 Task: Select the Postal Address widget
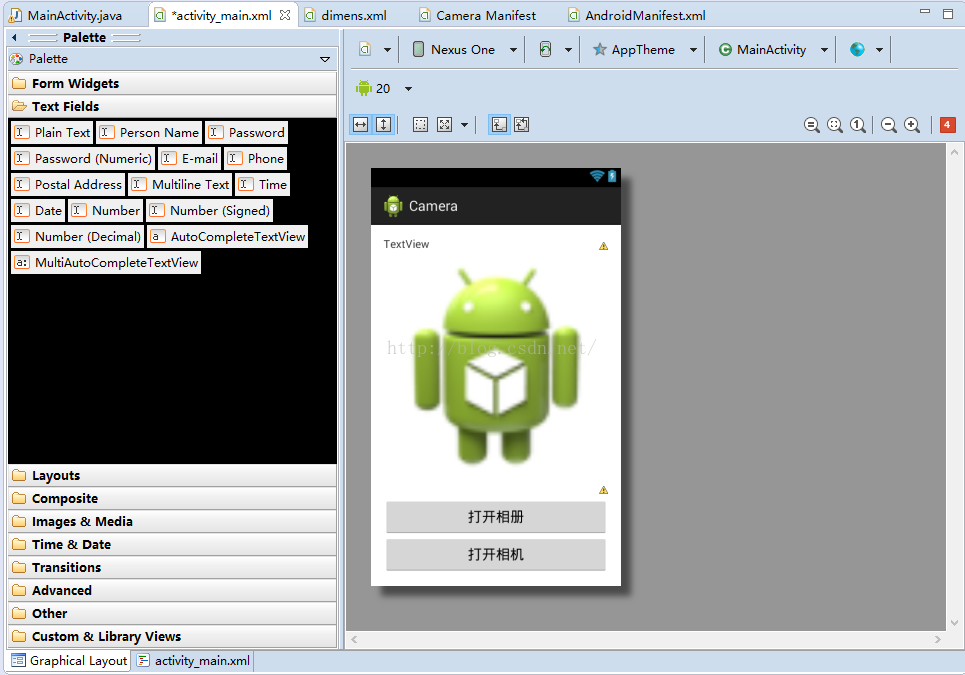[x=68, y=184]
